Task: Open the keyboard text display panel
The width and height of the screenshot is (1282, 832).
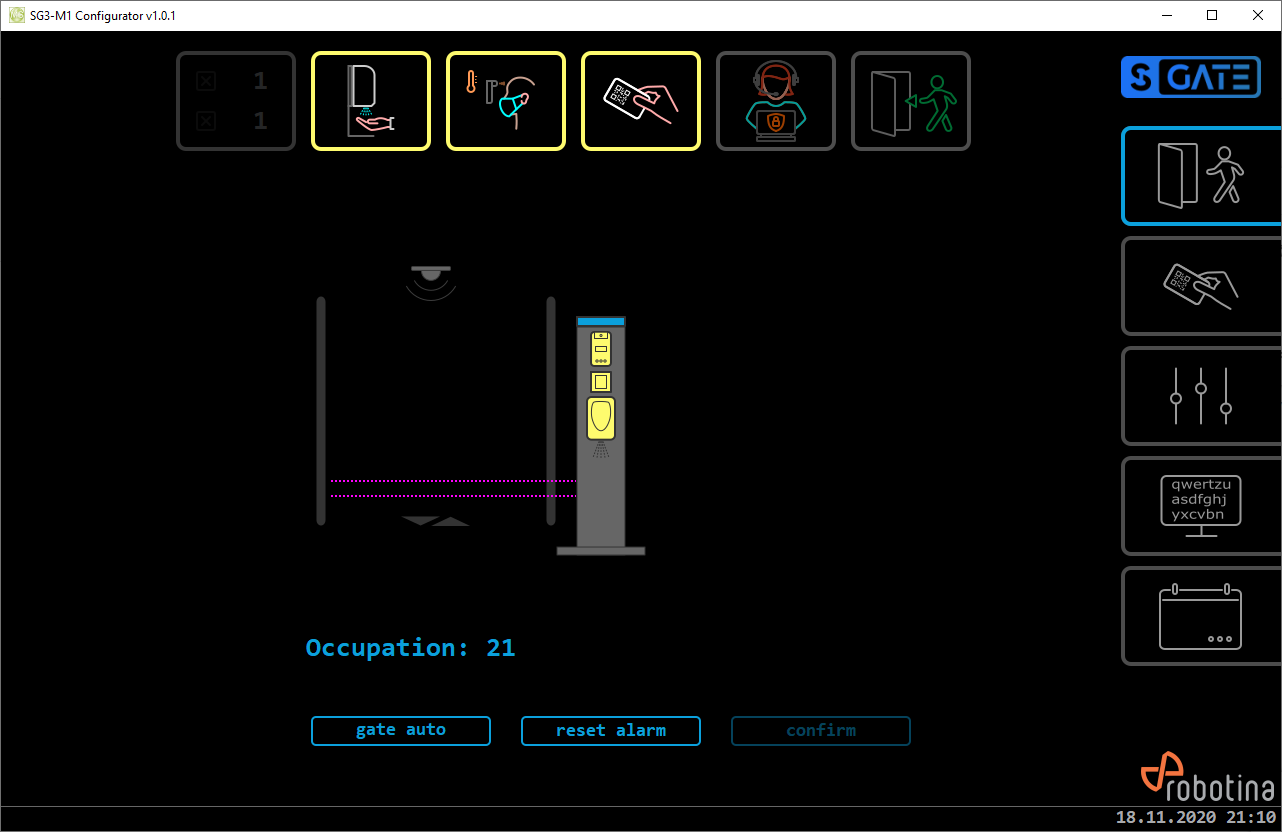Action: (x=1201, y=506)
